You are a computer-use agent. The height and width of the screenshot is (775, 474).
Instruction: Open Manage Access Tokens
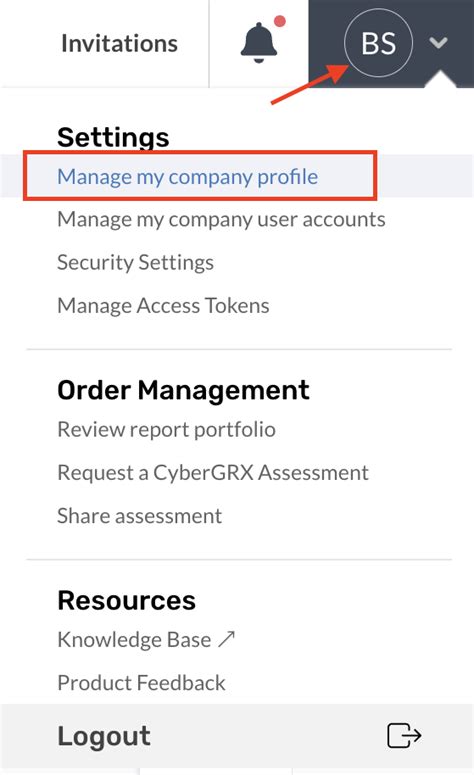[163, 305]
